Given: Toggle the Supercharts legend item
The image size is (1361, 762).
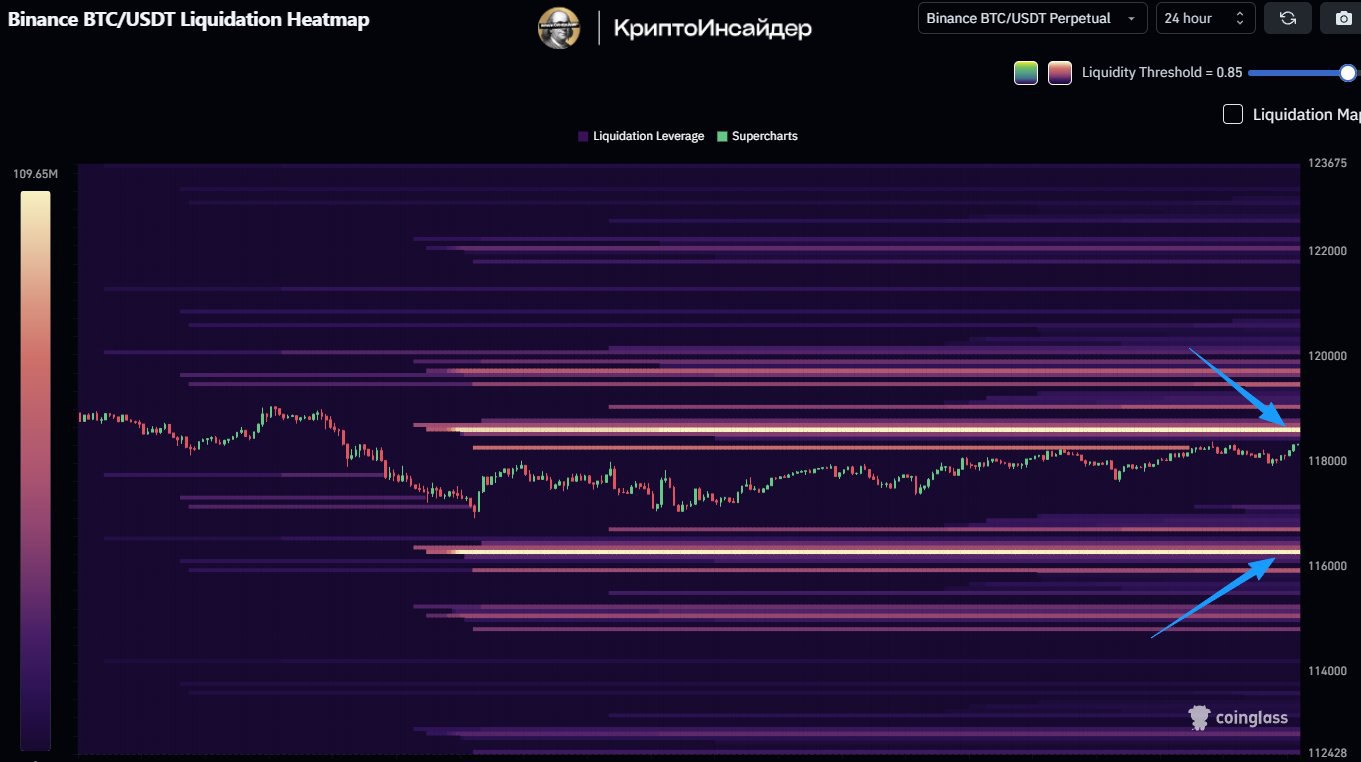Looking at the screenshot, I should [757, 136].
